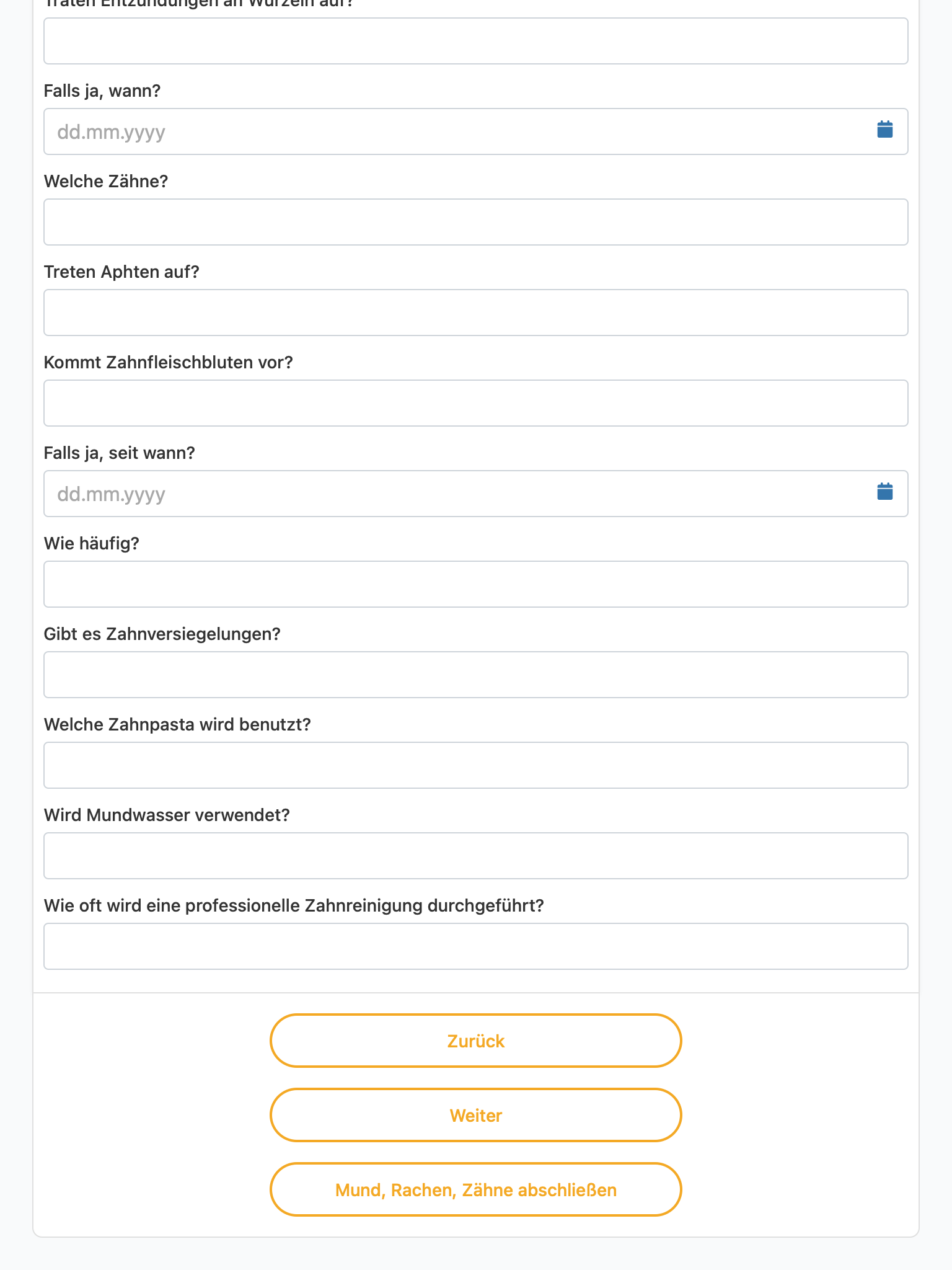Click the Weiter button
The image size is (952, 1270).
click(476, 1115)
